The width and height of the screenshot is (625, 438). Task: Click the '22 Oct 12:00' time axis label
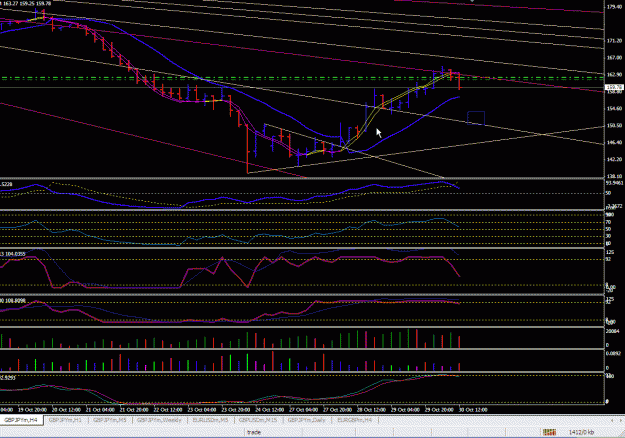point(168,410)
